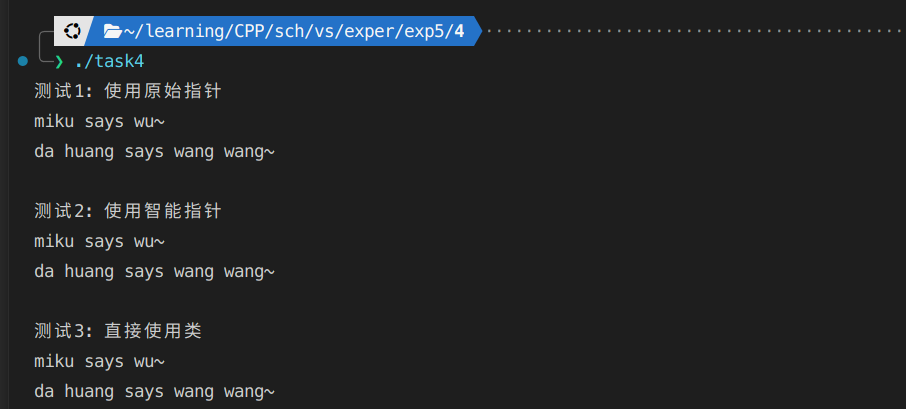Click the blue command status dot beside ./task4
Viewport: 906px width, 409px height.
click(23, 61)
